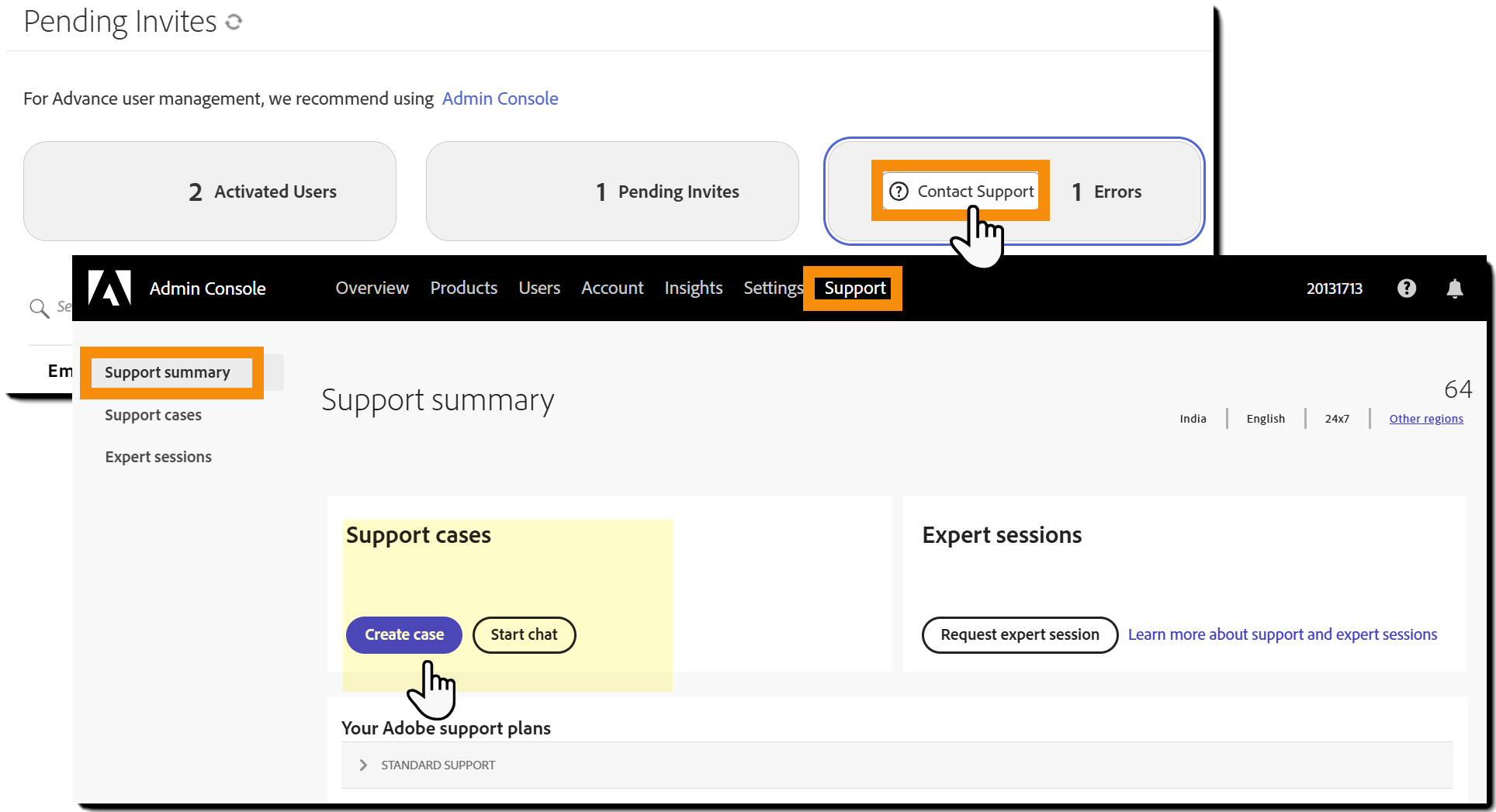Open the Users section
This screenshot has width=1496, height=812.
(538, 288)
